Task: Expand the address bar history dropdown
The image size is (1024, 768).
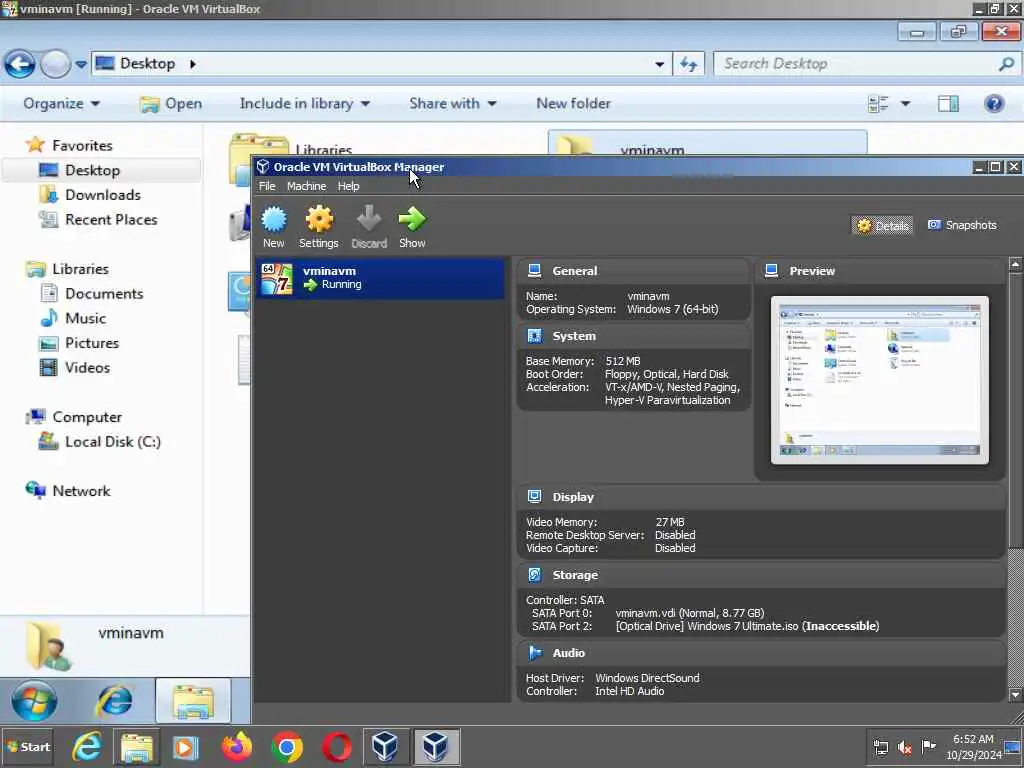Action: [660, 64]
